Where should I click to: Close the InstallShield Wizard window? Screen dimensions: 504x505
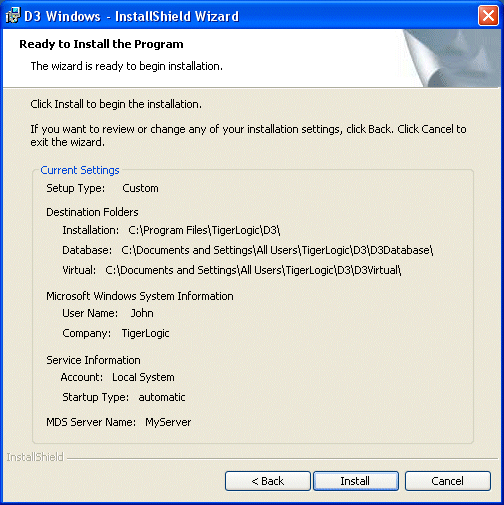pyautogui.click(x=488, y=15)
